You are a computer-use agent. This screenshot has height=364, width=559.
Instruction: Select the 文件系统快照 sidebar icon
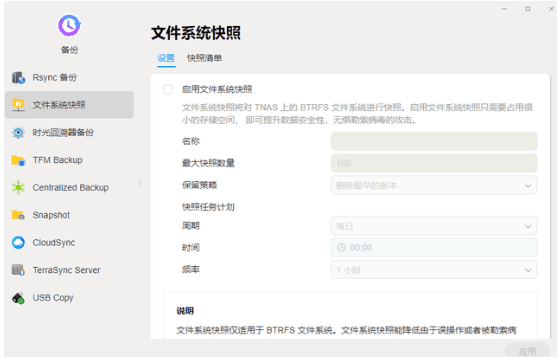[18, 105]
